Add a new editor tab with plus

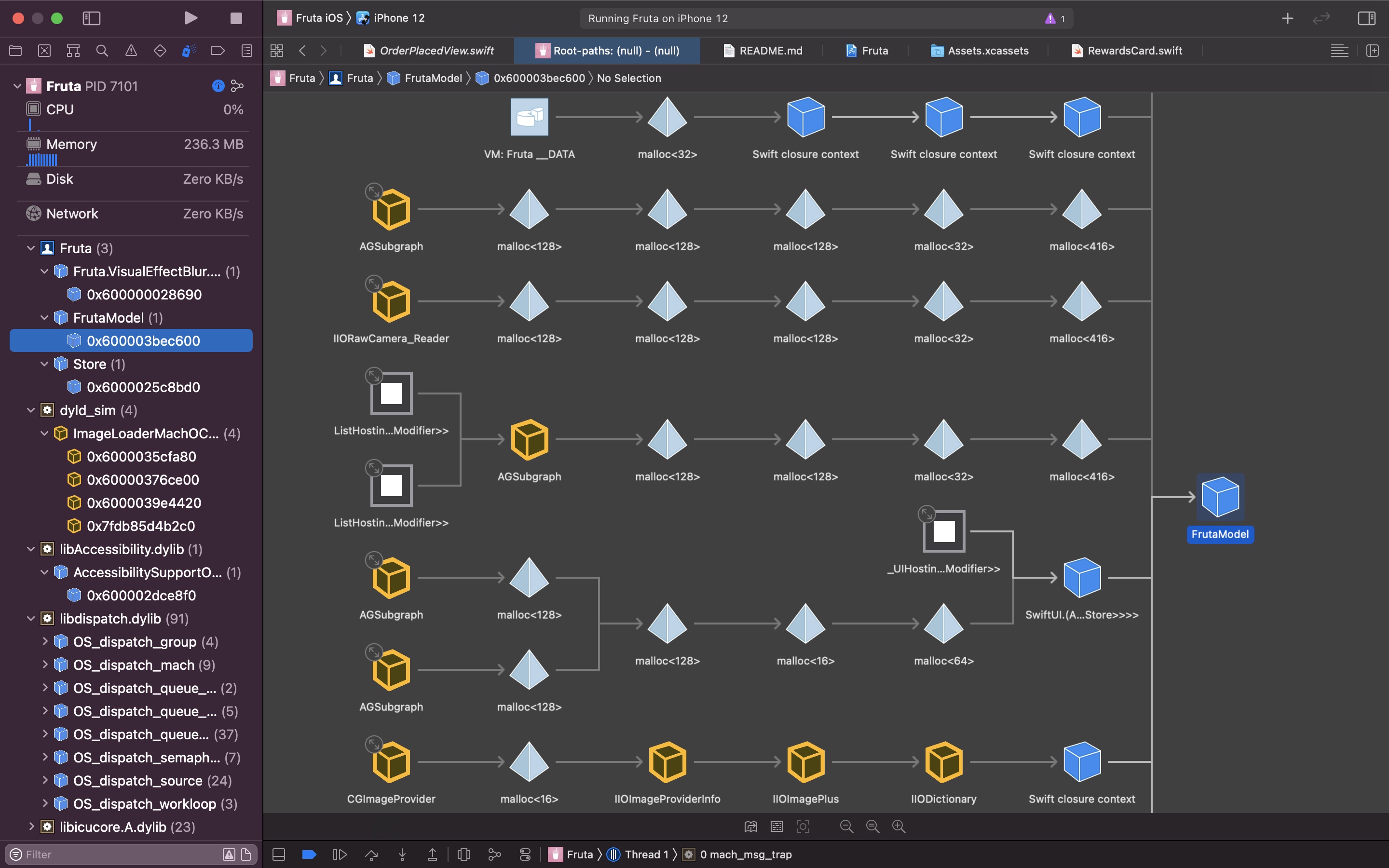[x=1287, y=18]
